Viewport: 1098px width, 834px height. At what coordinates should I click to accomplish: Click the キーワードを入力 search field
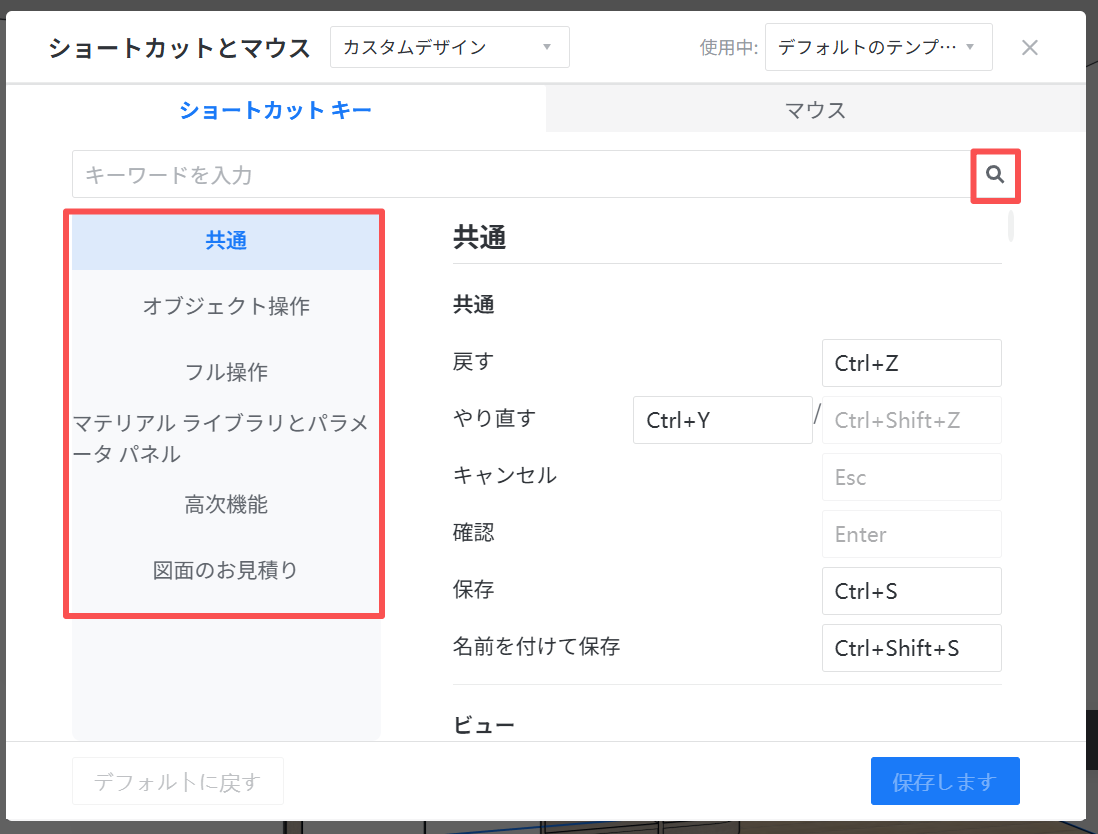click(521, 174)
